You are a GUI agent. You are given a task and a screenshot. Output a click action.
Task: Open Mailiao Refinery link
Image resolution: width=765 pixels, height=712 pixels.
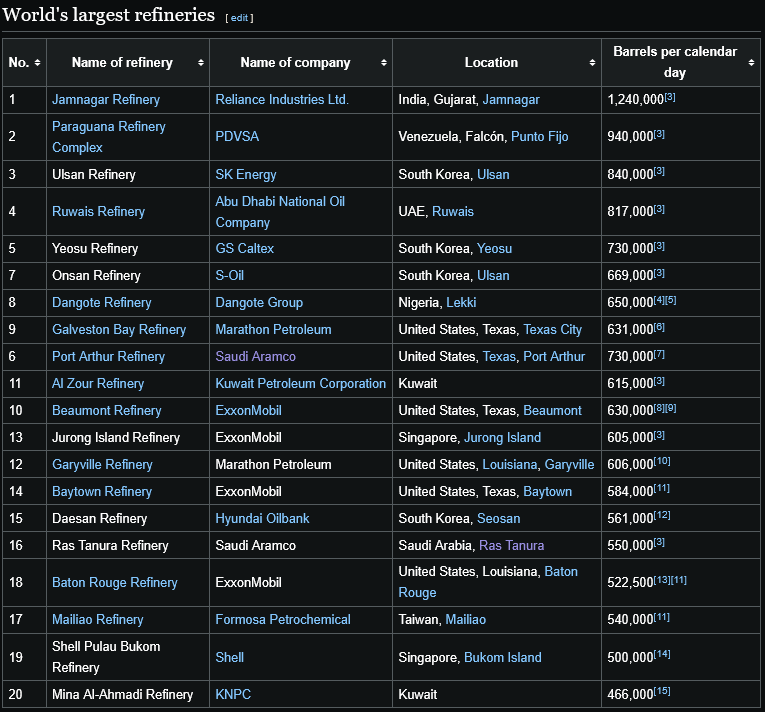click(x=98, y=619)
